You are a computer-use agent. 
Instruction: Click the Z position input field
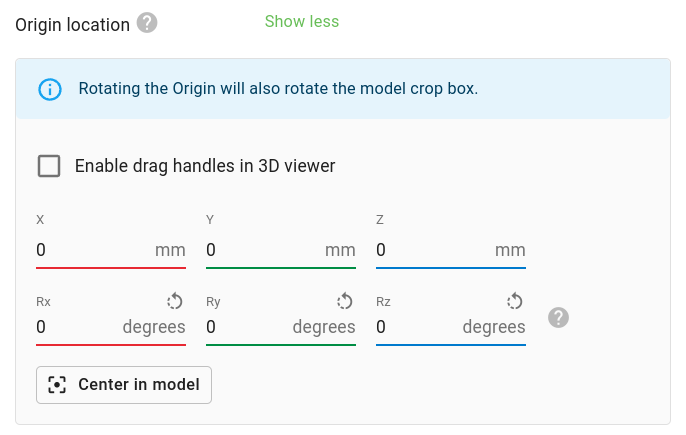click(430, 251)
